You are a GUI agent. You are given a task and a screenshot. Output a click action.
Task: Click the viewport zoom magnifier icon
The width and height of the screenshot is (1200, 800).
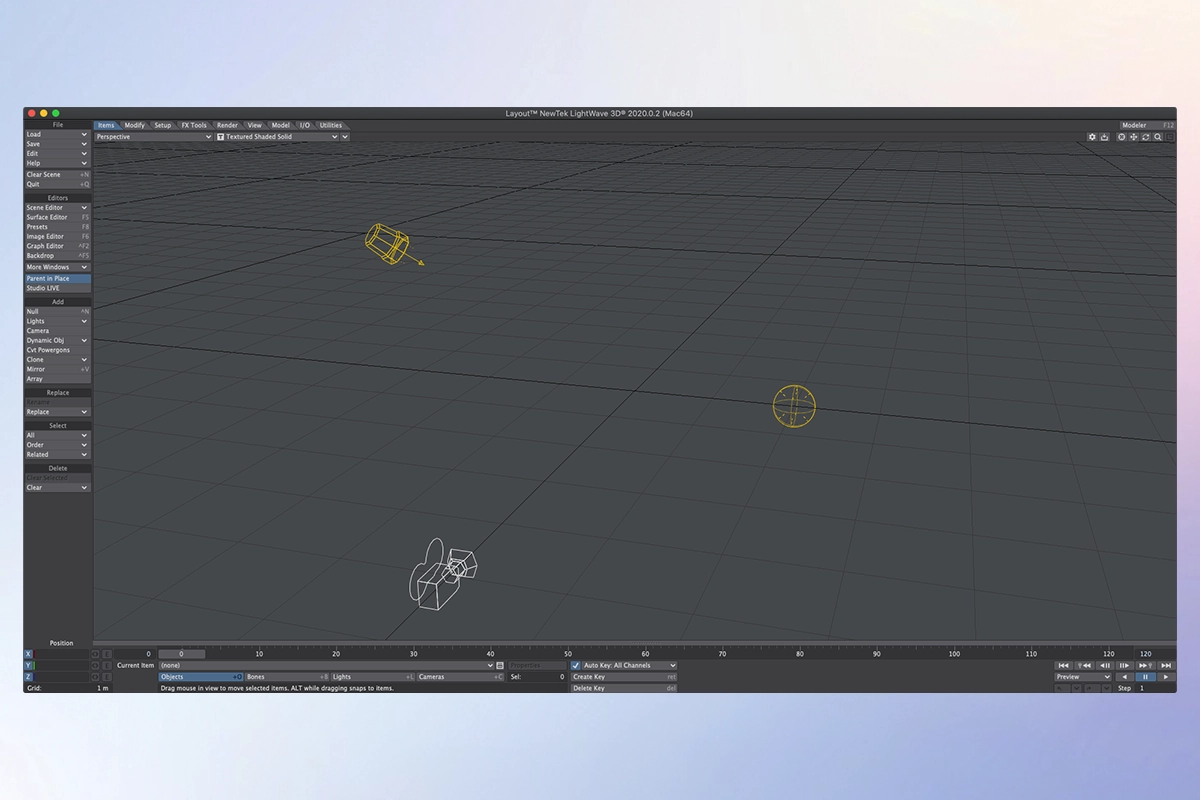click(x=1158, y=137)
